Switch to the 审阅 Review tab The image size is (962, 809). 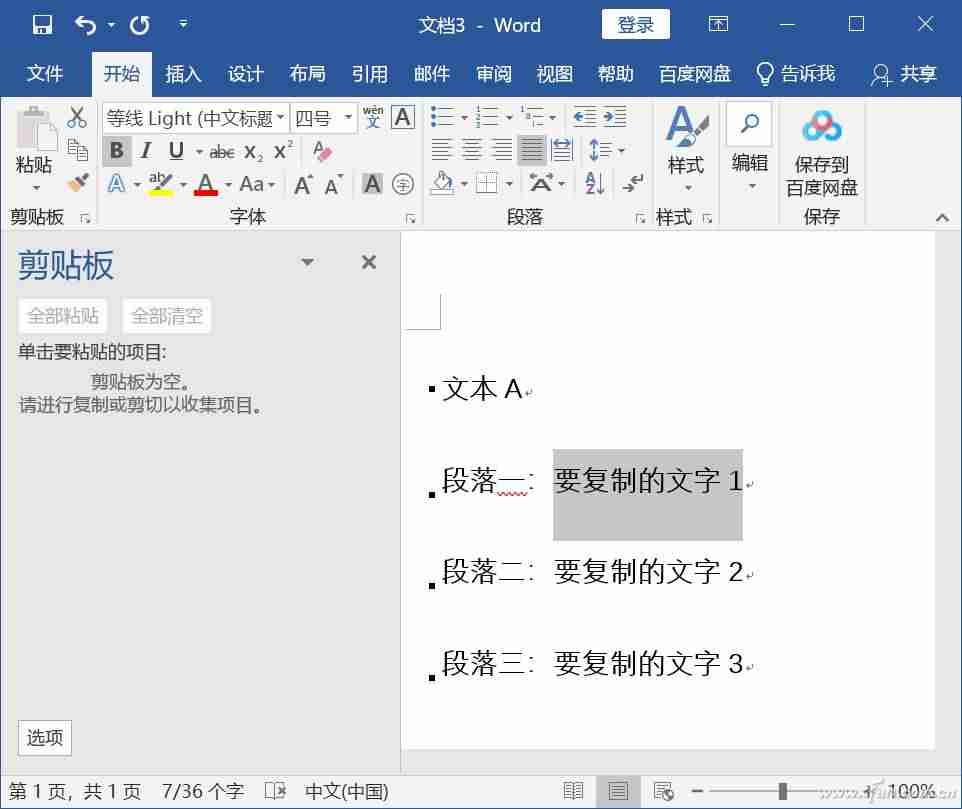[x=494, y=74]
